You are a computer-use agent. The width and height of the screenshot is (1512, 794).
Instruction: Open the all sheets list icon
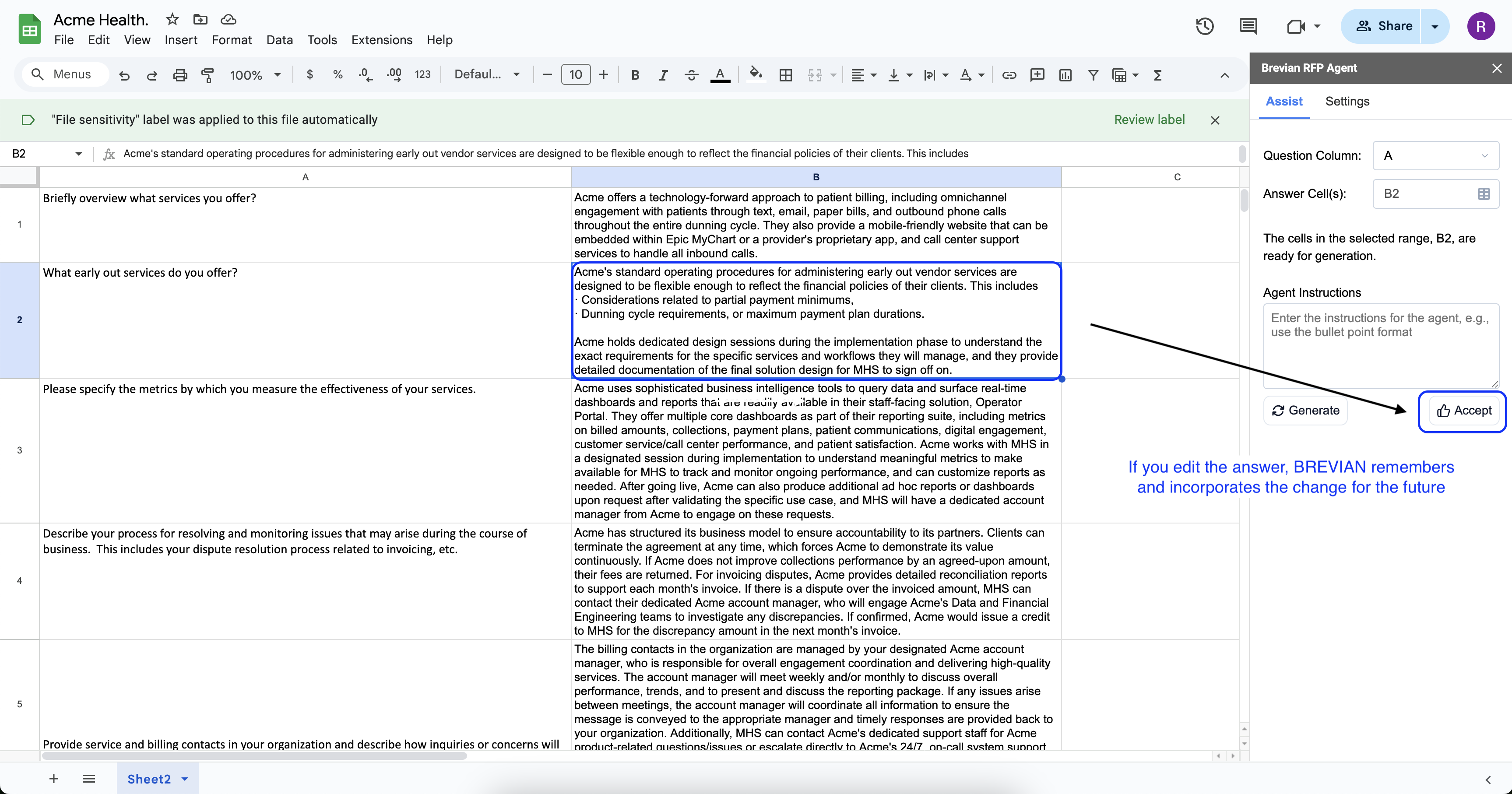point(88,779)
